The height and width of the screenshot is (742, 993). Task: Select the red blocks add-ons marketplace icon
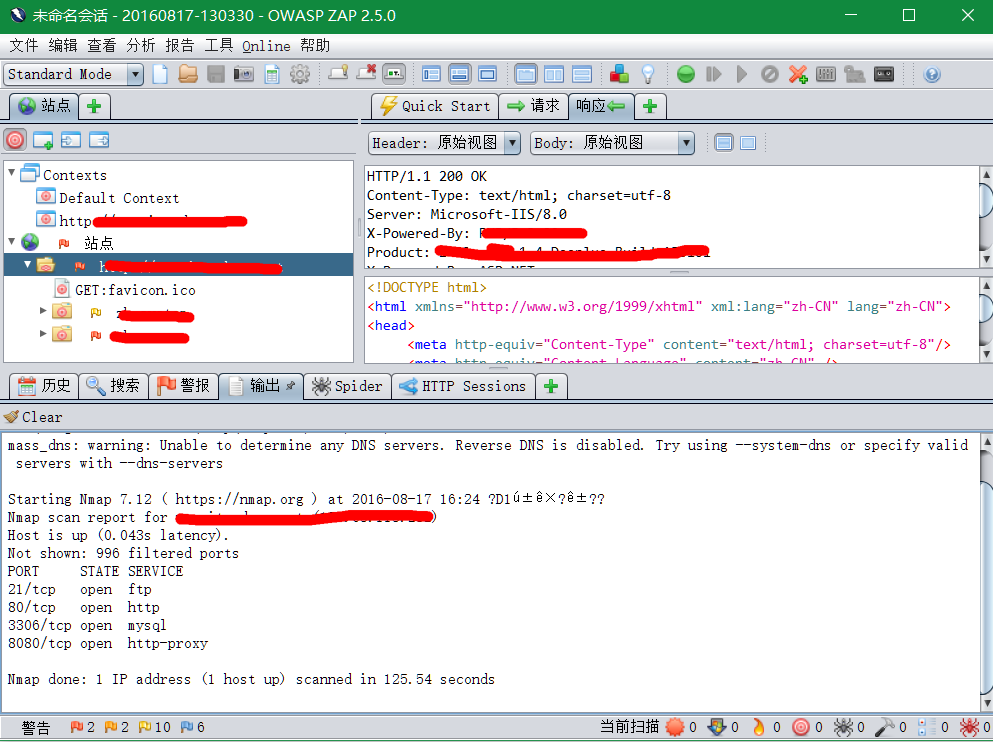pyautogui.click(x=619, y=74)
